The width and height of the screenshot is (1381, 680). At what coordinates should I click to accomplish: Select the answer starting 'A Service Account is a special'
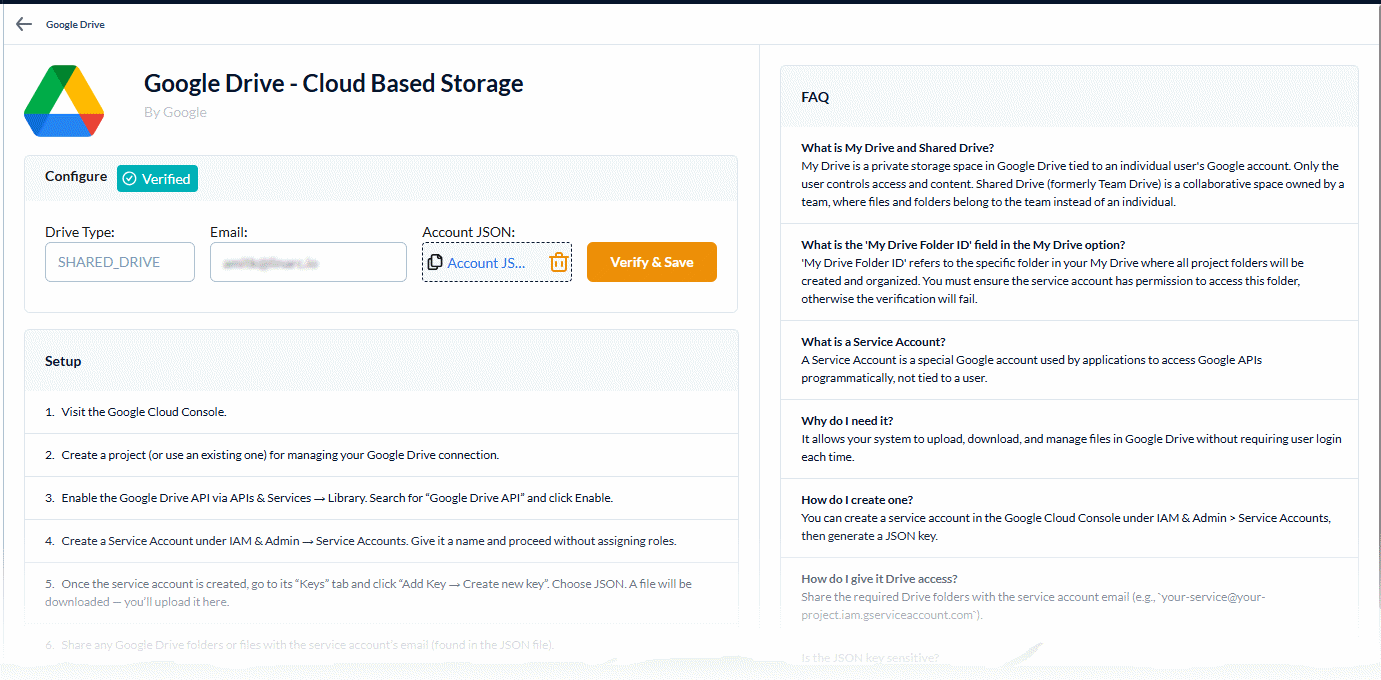[1031, 369]
